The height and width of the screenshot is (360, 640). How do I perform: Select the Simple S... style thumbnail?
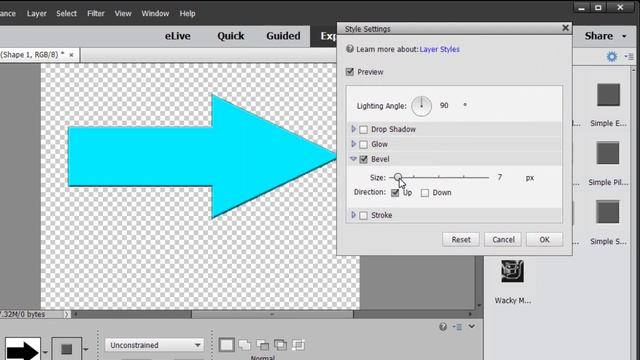(x=608, y=212)
